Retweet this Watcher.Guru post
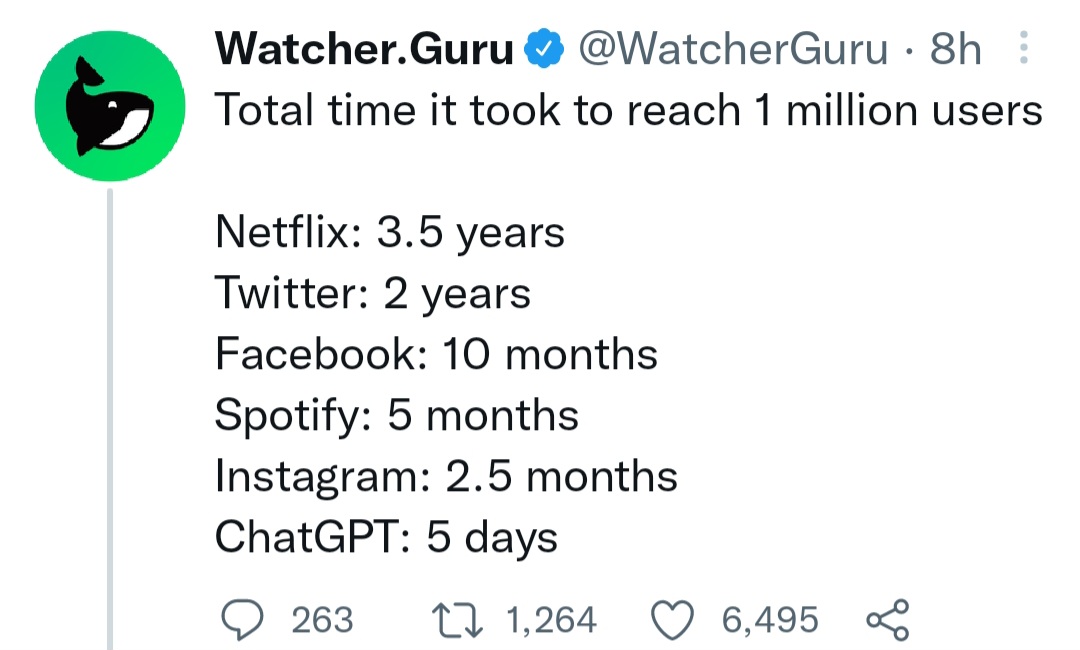The height and width of the screenshot is (650, 1080). (459, 620)
